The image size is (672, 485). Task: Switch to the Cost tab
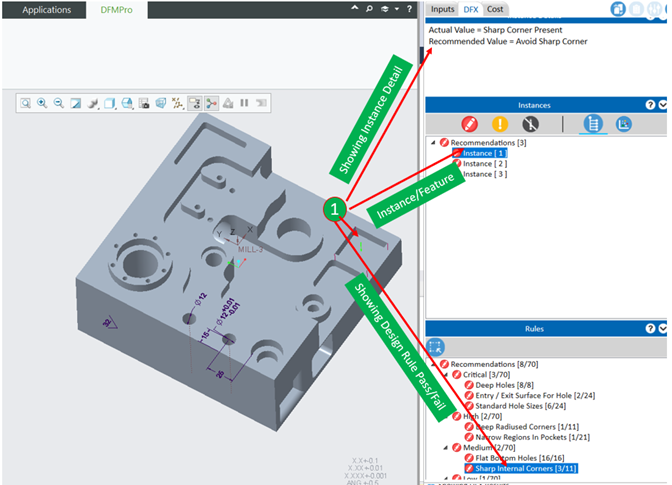pyautogui.click(x=495, y=9)
